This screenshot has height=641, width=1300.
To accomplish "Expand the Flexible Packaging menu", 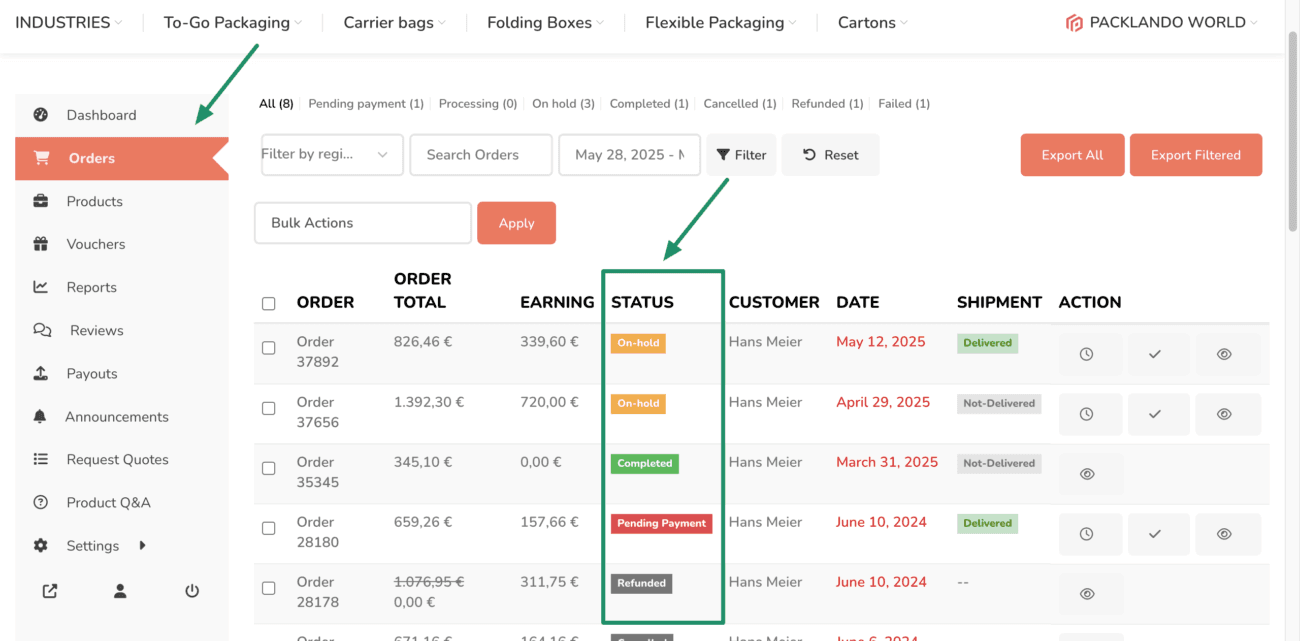I will pyautogui.click(x=721, y=22).
